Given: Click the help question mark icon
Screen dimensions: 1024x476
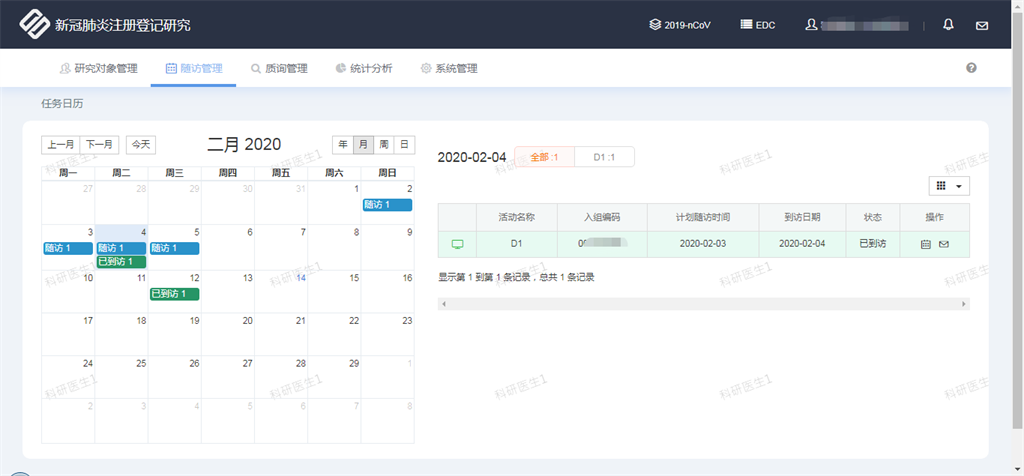Looking at the screenshot, I should coord(971,68).
